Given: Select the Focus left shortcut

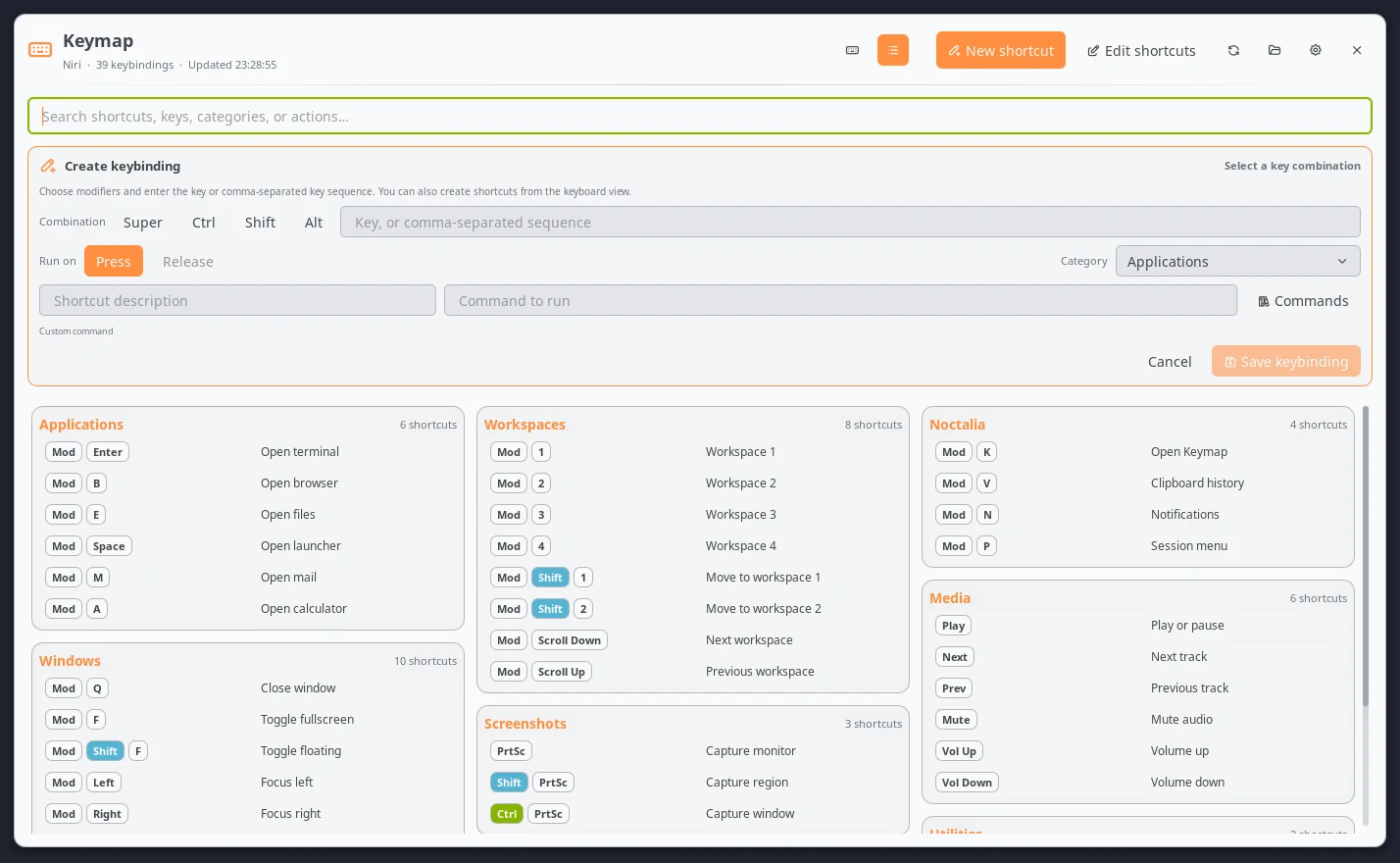Looking at the screenshot, I should 248,783.
